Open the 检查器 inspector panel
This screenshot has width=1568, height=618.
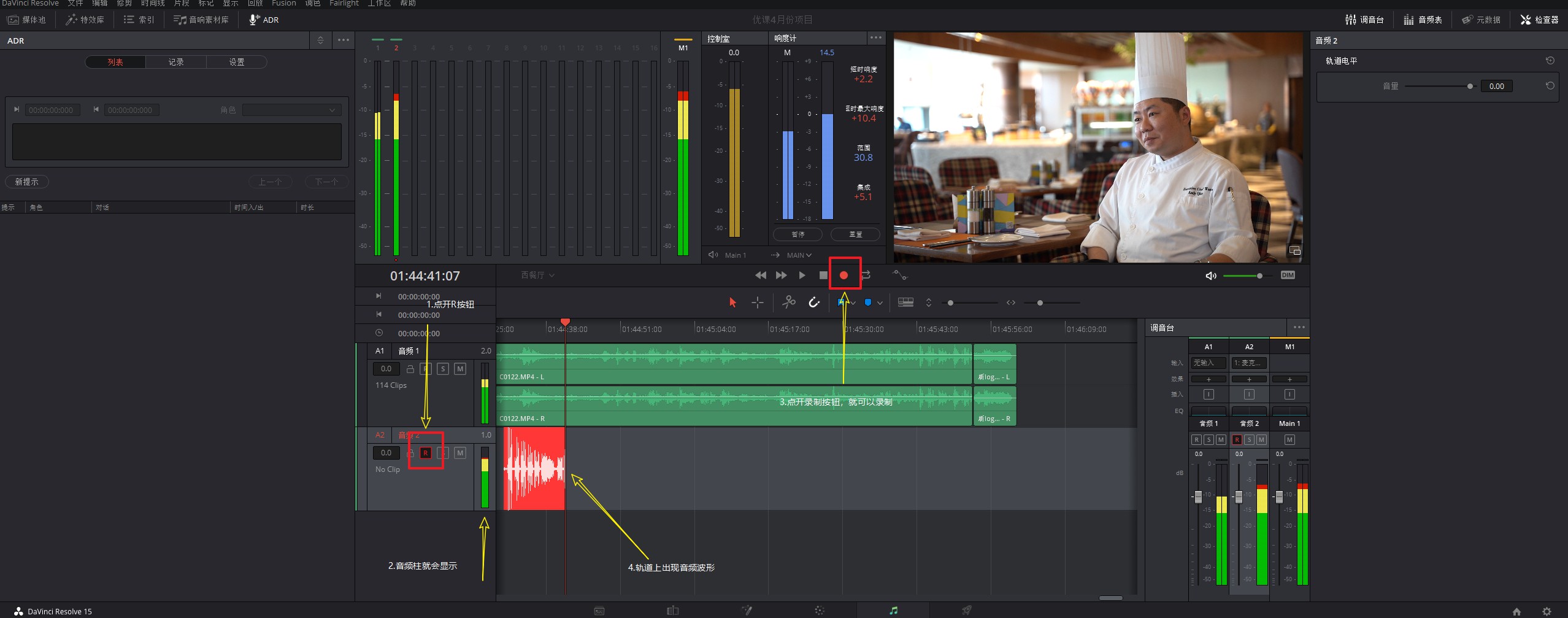click(1540, 20)
